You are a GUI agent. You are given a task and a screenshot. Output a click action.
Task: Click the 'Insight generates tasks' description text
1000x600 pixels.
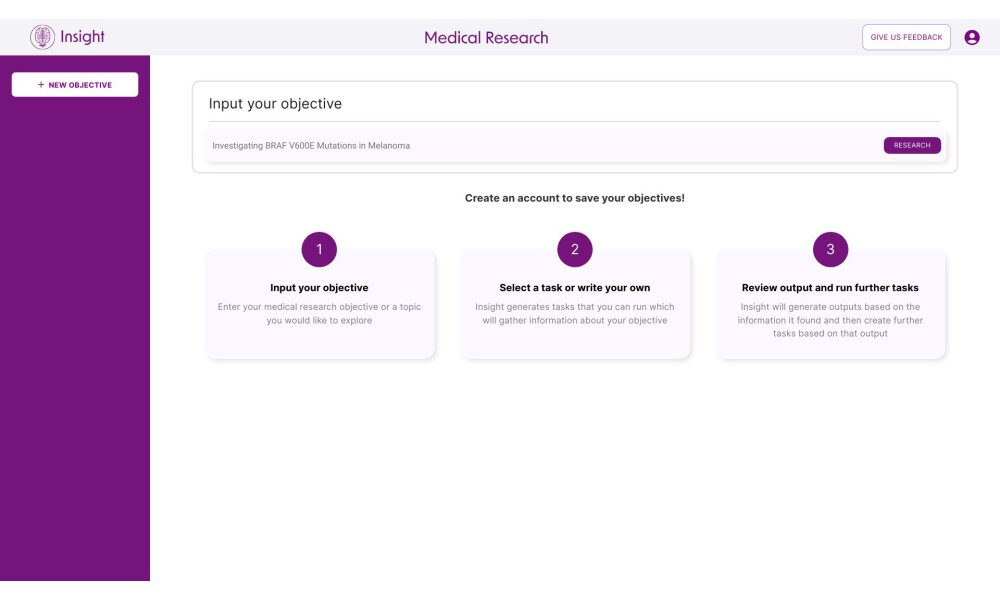[x=575, y=314]
